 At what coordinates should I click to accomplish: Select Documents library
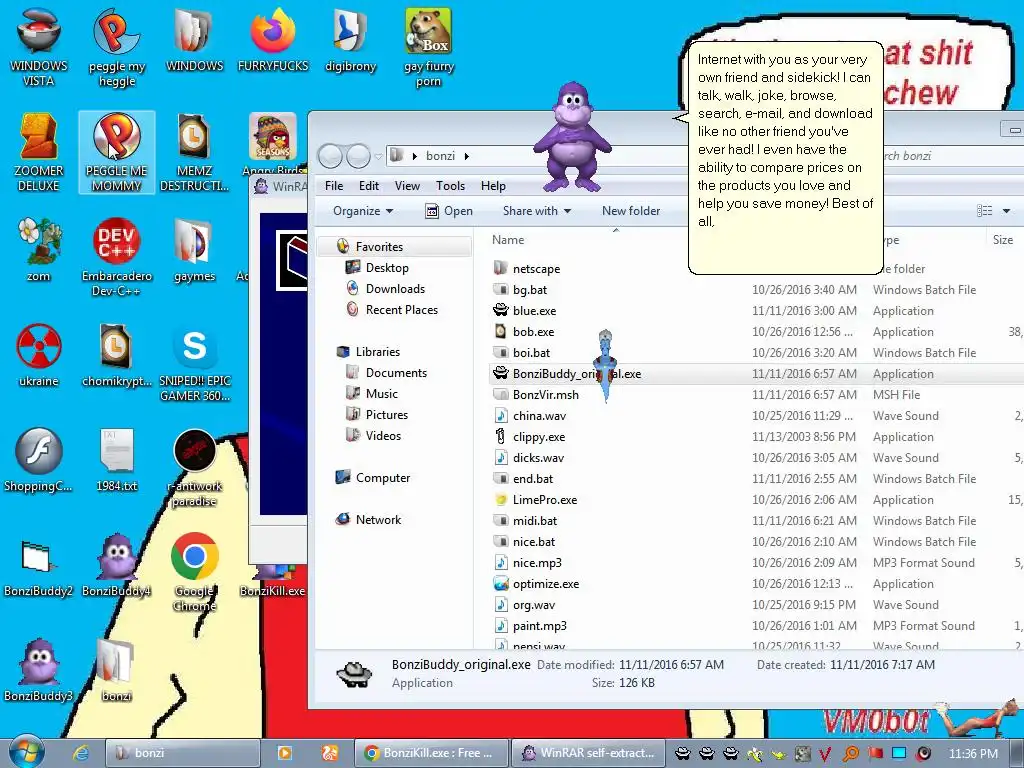pyautogui.click(x=396, y=372)
